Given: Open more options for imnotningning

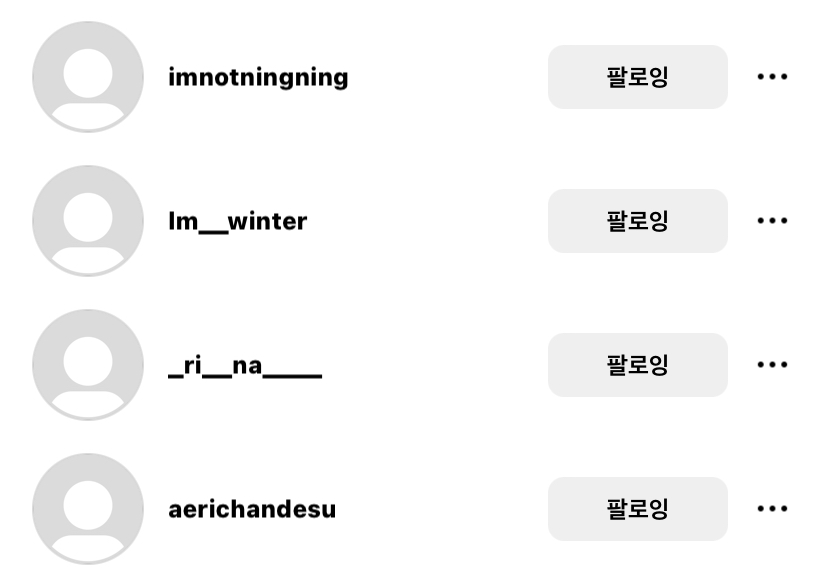Looking at the screenshot, I should (x=773, y=77).
